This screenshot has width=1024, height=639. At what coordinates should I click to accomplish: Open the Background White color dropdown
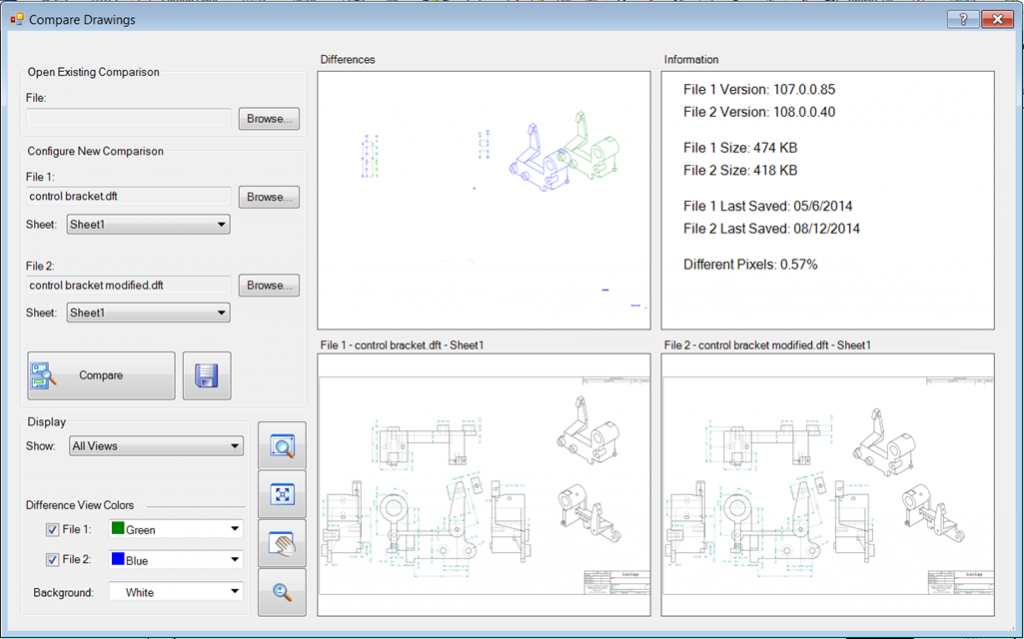click(176, 592)
